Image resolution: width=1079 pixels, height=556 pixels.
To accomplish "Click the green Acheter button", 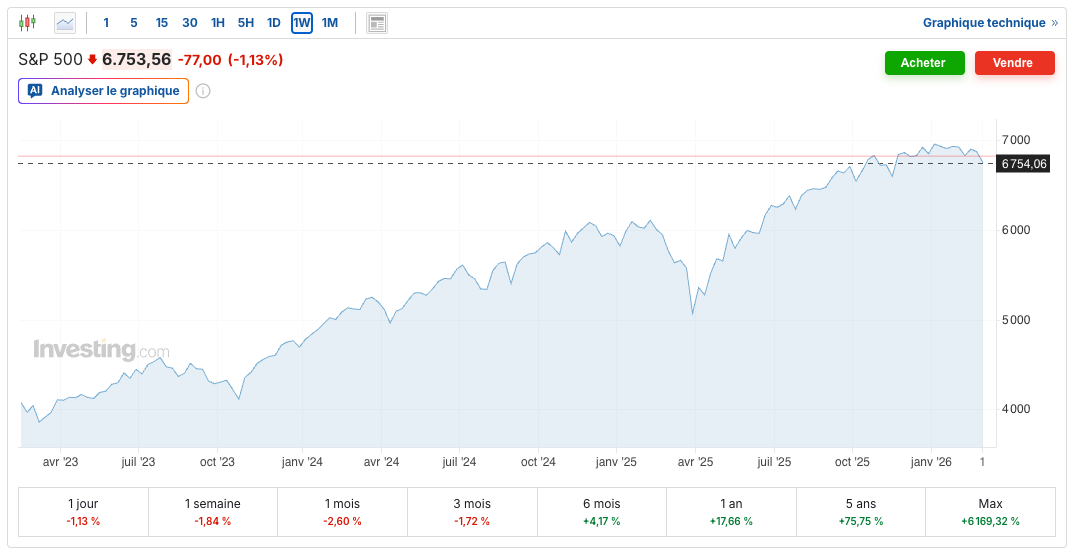I will 924,63.
